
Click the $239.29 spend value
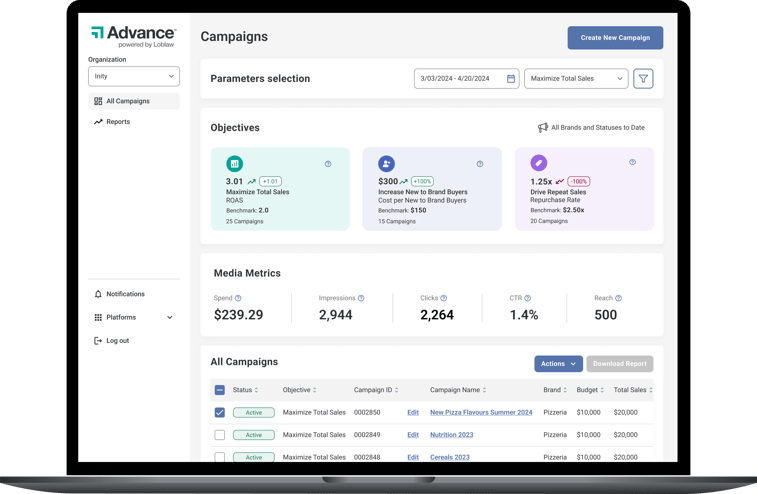238,315
